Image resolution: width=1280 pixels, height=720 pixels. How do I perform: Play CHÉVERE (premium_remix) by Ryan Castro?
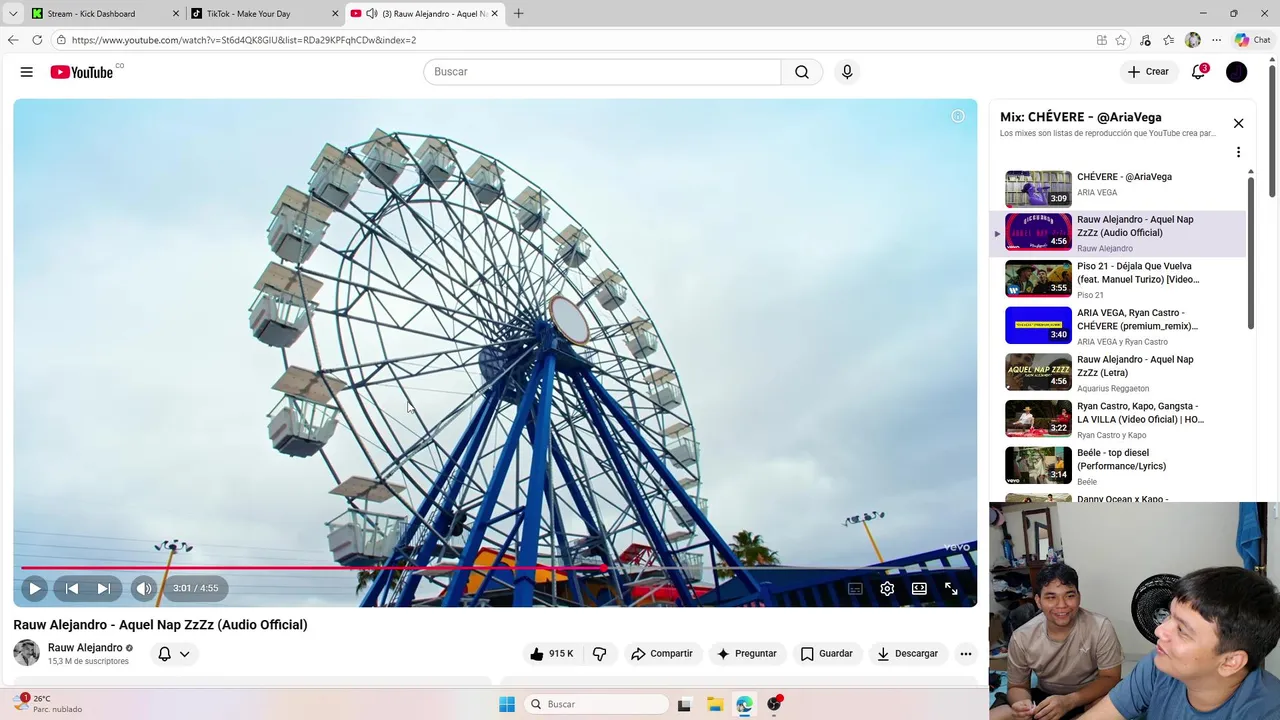[1120, 326]
